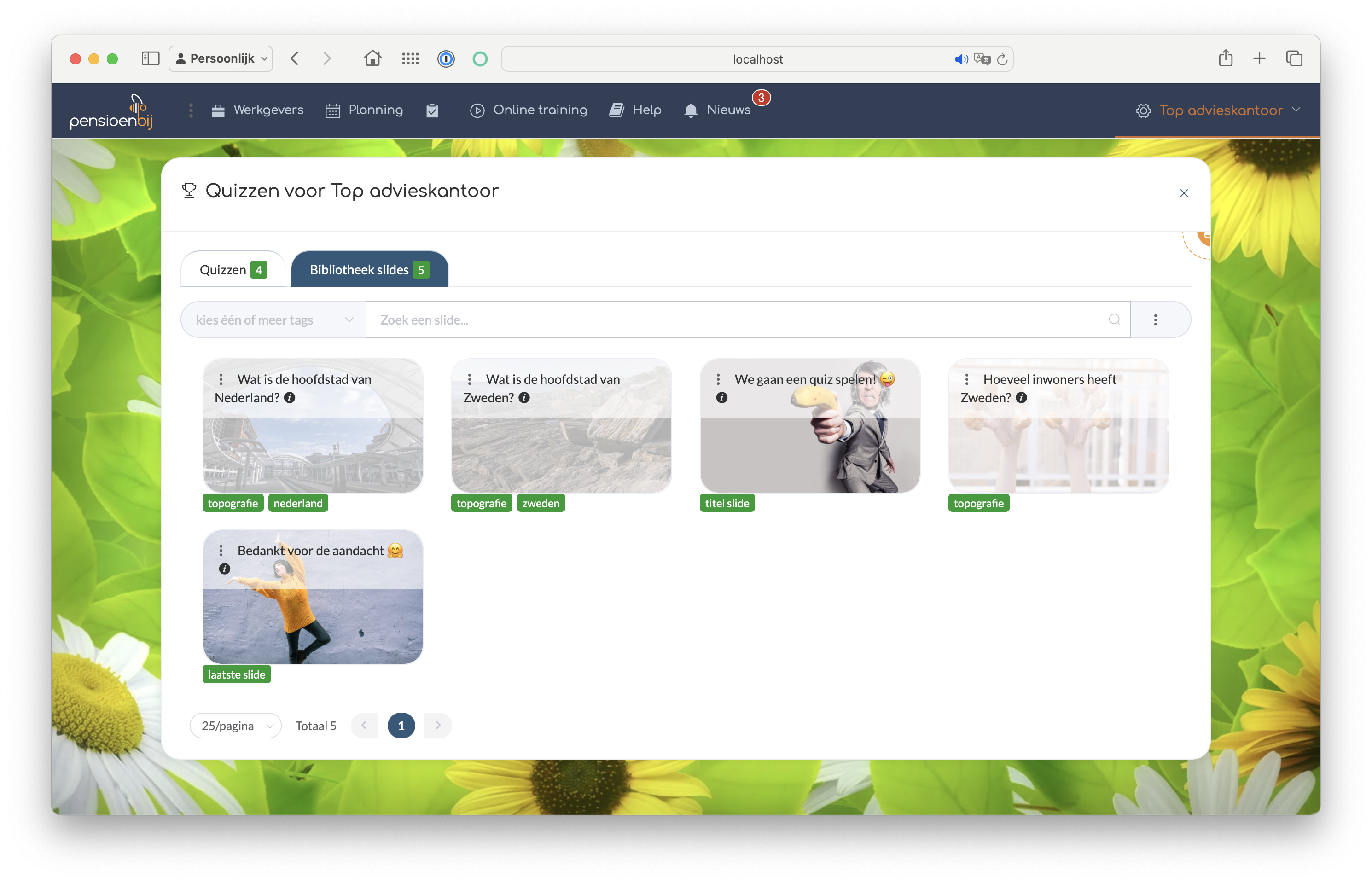
Task: Show the tab overview
Action: [x=1293, y=58]
